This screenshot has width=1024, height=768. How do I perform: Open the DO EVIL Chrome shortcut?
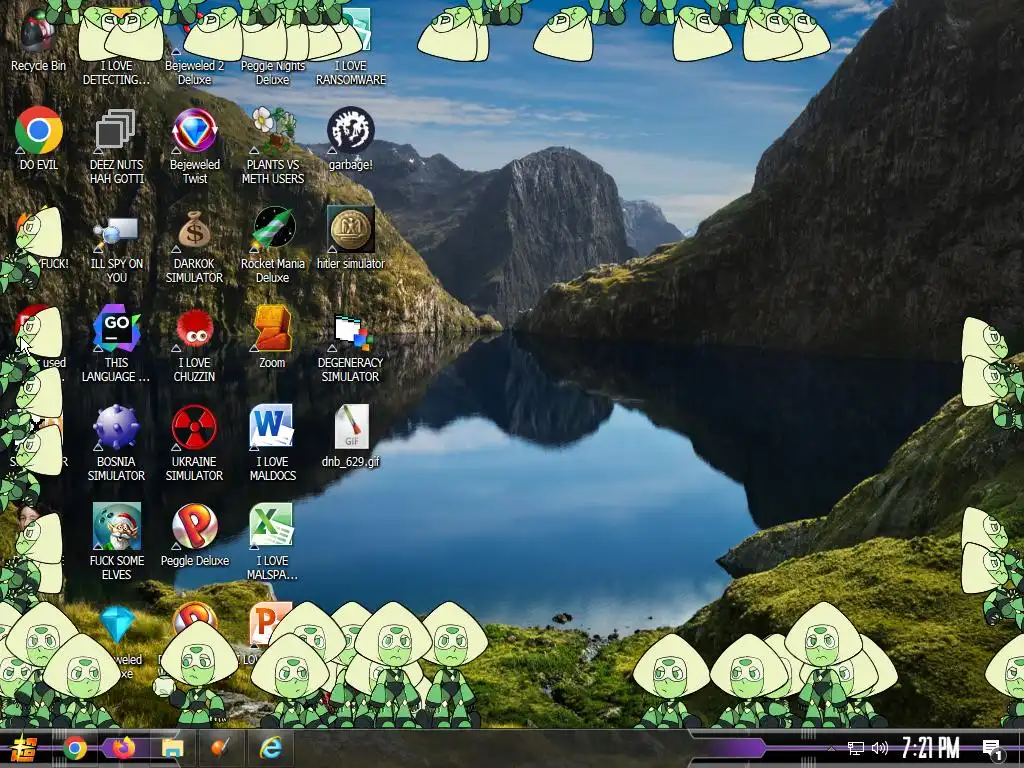(x=39, y=138)
